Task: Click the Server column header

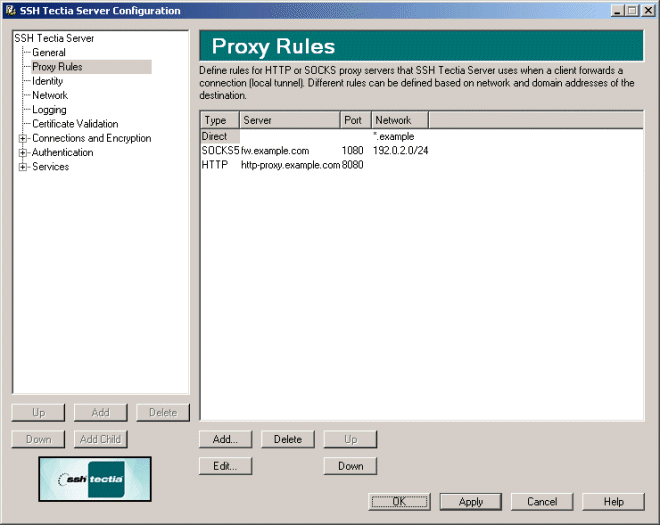Action: tap(290, 120)
